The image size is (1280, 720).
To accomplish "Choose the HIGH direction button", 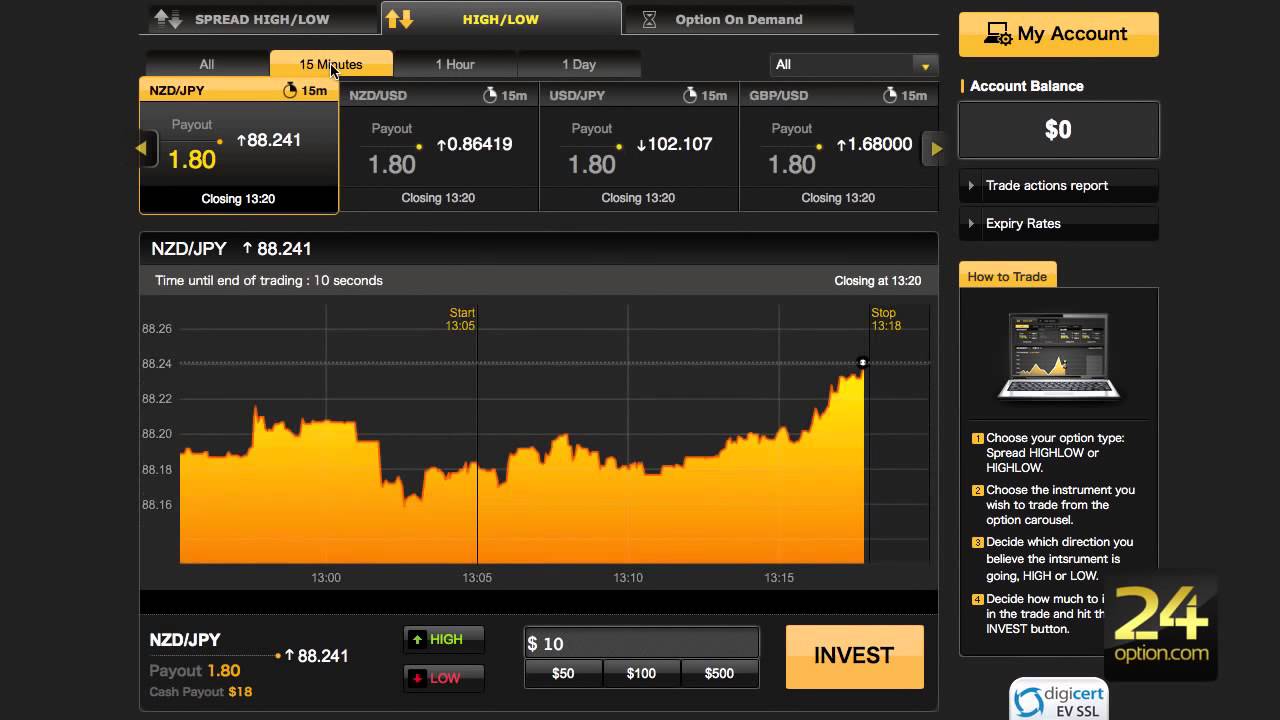I will tap(444, 639).
